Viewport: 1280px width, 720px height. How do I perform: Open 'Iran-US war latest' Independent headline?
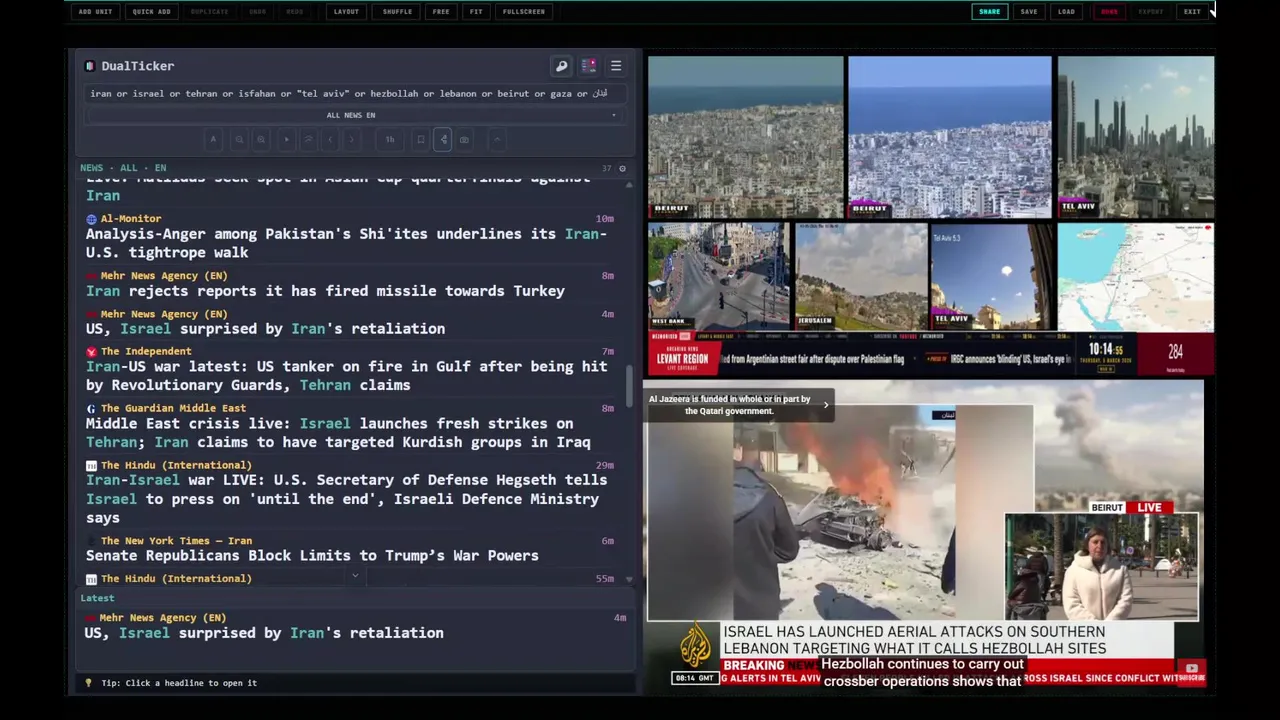pyautogui.click(x=346, y=376)
